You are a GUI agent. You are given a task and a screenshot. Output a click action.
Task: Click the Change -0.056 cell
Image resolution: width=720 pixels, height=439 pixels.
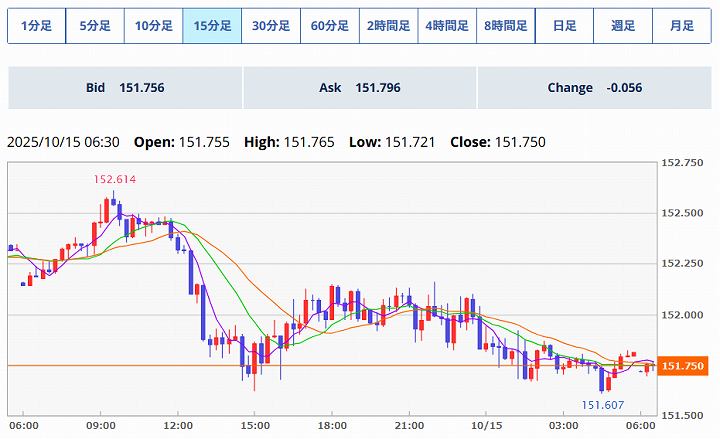click(x=594, y=88)
